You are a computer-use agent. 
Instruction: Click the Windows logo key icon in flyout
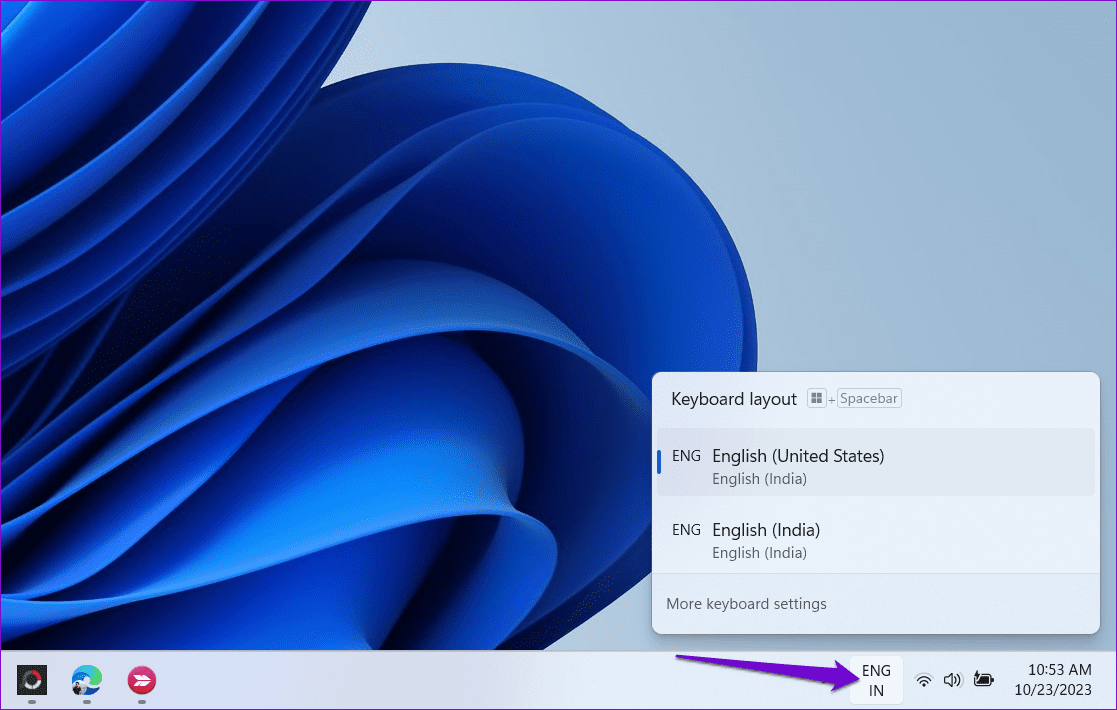coord(816,398)
